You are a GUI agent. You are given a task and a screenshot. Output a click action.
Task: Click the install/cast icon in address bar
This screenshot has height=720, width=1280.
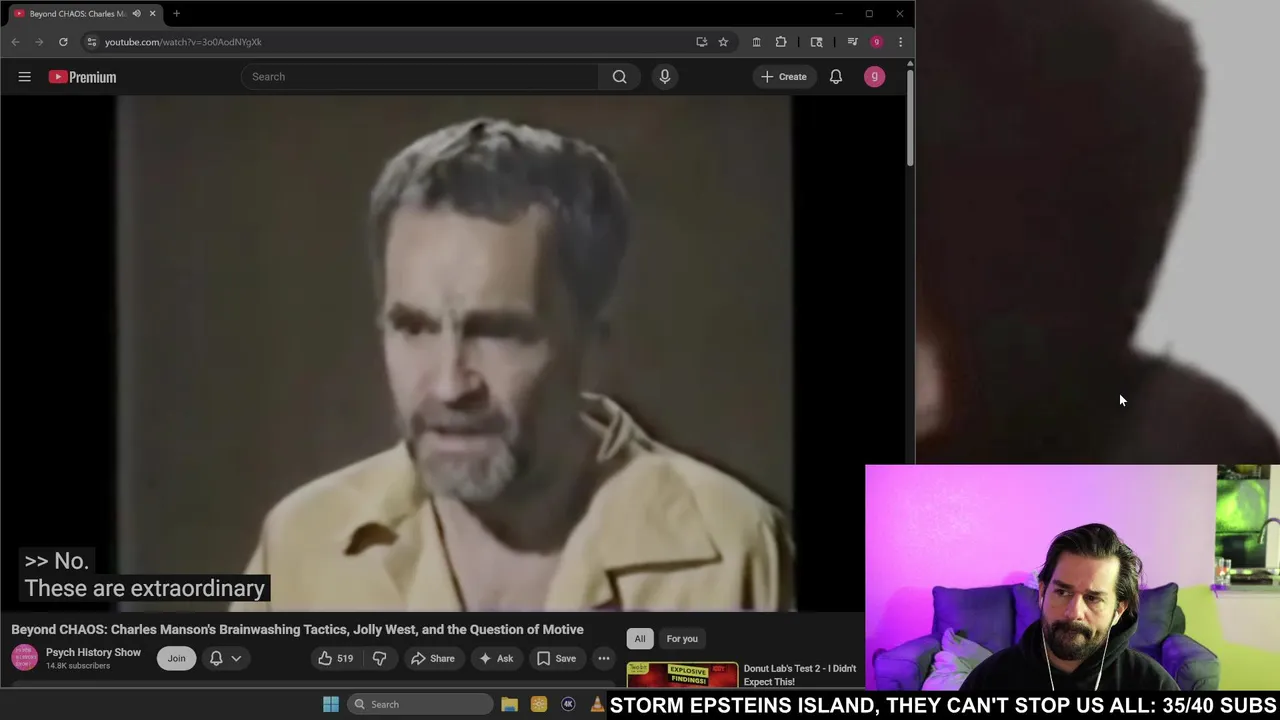(701, 42)
